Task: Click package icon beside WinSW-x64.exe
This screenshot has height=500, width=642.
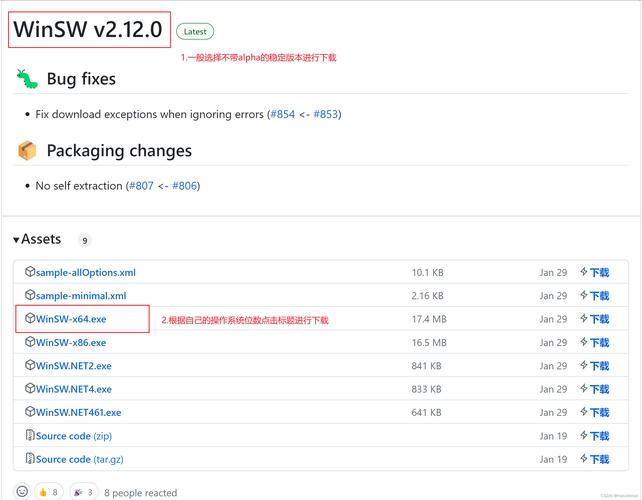Action: pyautogui.click(x=30, y=318)
